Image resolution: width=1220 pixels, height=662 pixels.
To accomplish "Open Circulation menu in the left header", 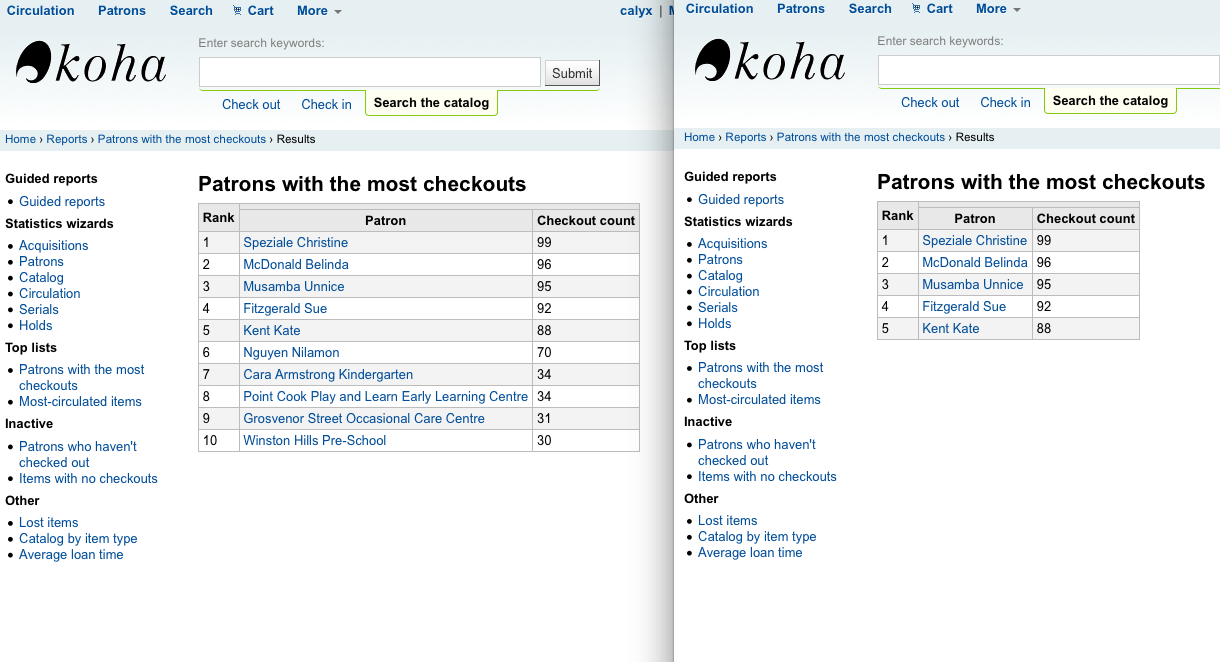I will (40, 11).
